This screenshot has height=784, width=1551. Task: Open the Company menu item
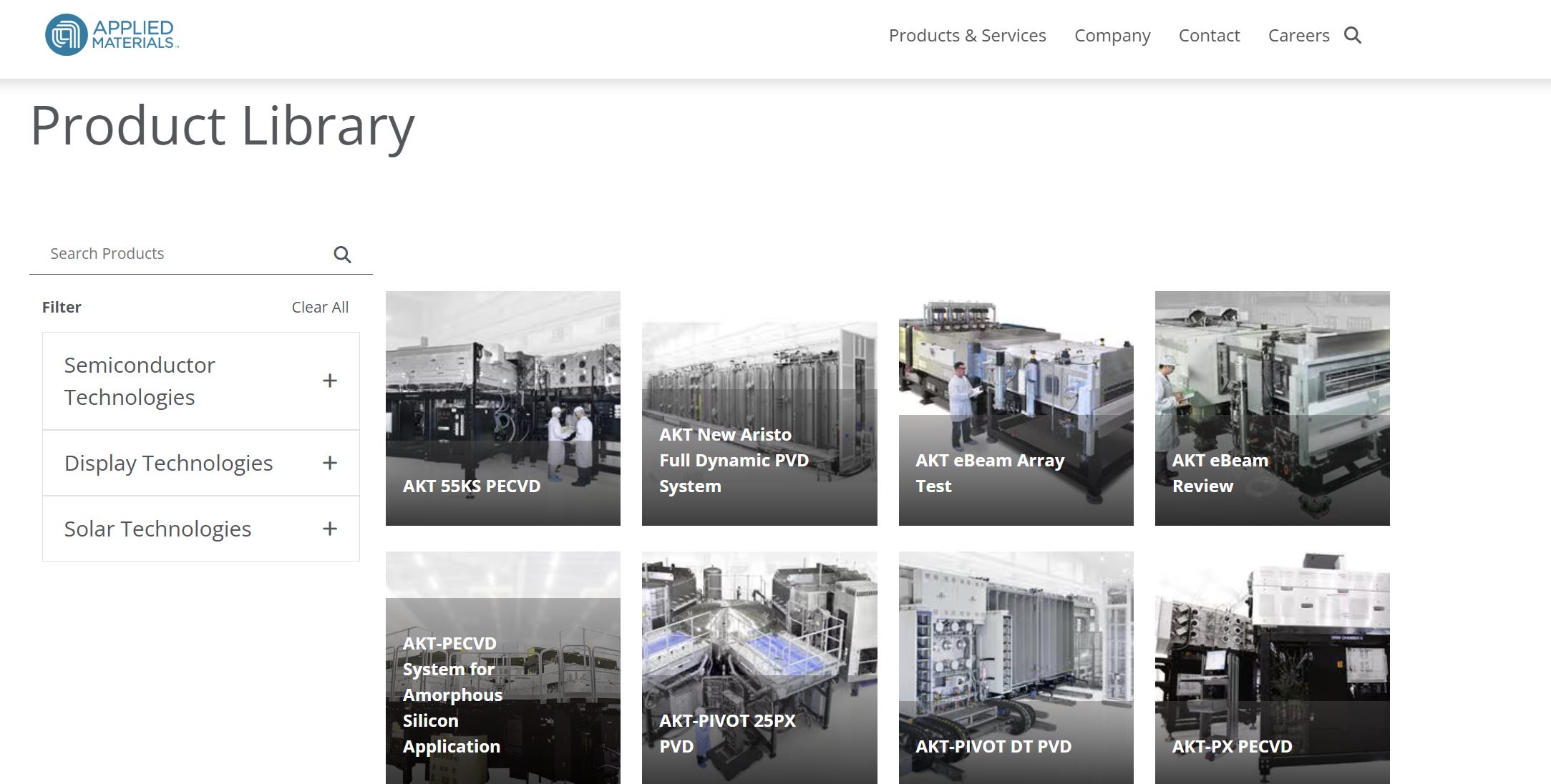click(1112, 35)
